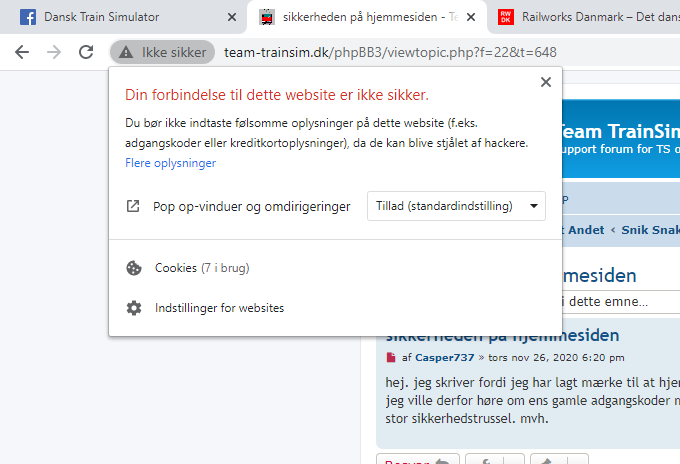
Task: Open 'Cookies (7 i brug)' details
Action: pyautogui.click(x=201, y=268)
